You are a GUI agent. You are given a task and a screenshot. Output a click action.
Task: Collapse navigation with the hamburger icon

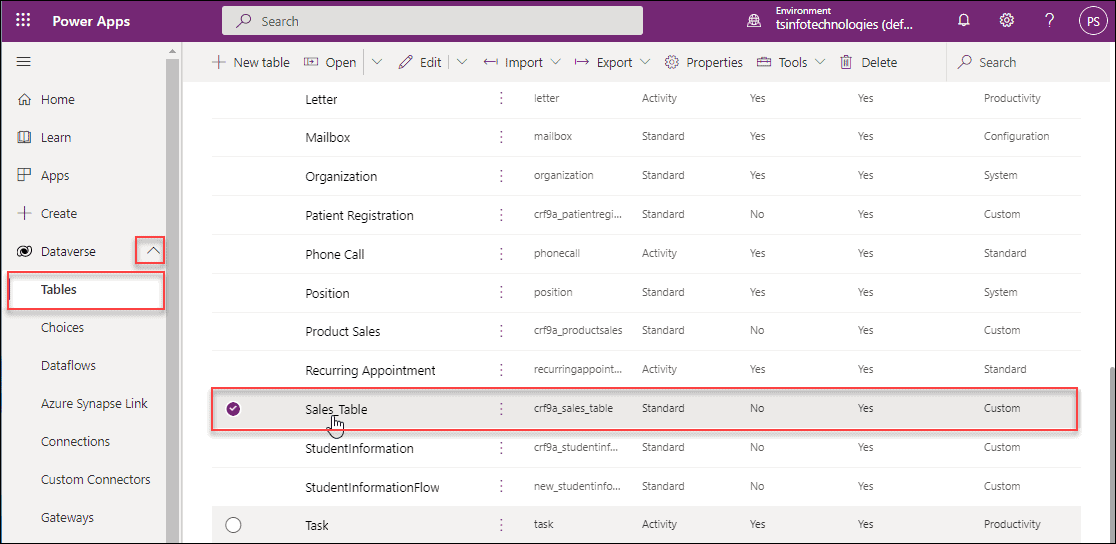pyautogui.click(x=23, y=62)
